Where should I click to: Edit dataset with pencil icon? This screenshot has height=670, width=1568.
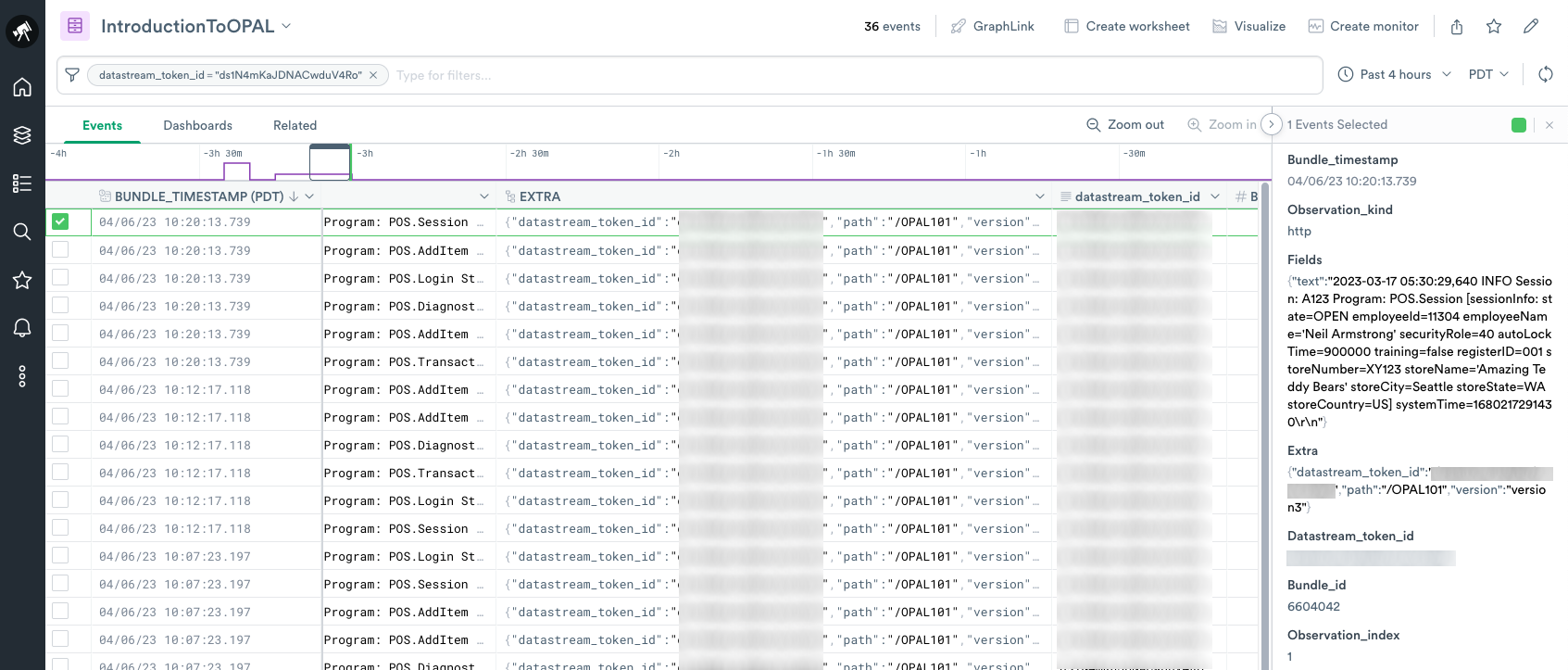click(x=1531, y=27)
